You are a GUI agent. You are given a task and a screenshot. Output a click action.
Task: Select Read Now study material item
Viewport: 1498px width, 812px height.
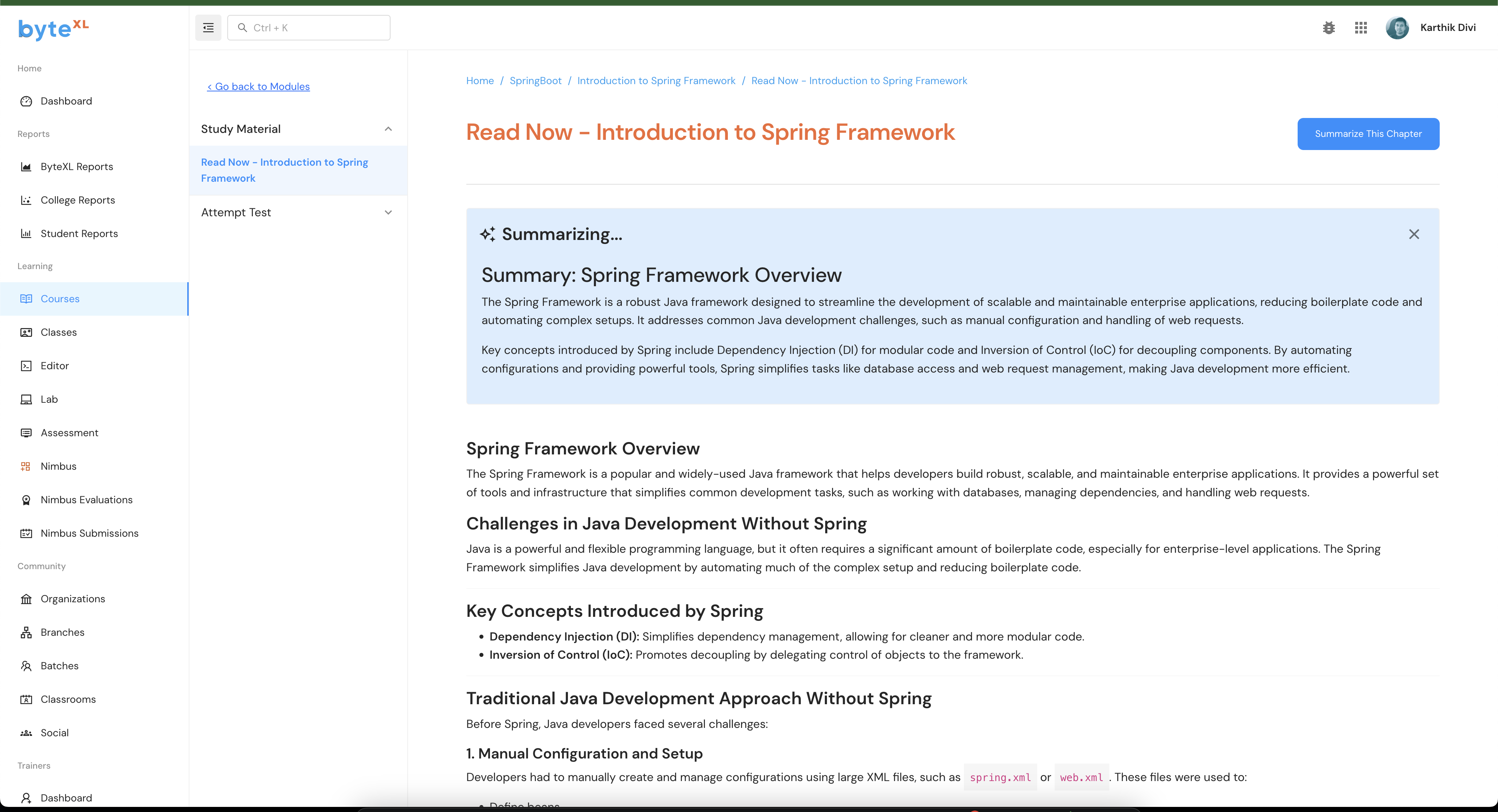[298, 171]
